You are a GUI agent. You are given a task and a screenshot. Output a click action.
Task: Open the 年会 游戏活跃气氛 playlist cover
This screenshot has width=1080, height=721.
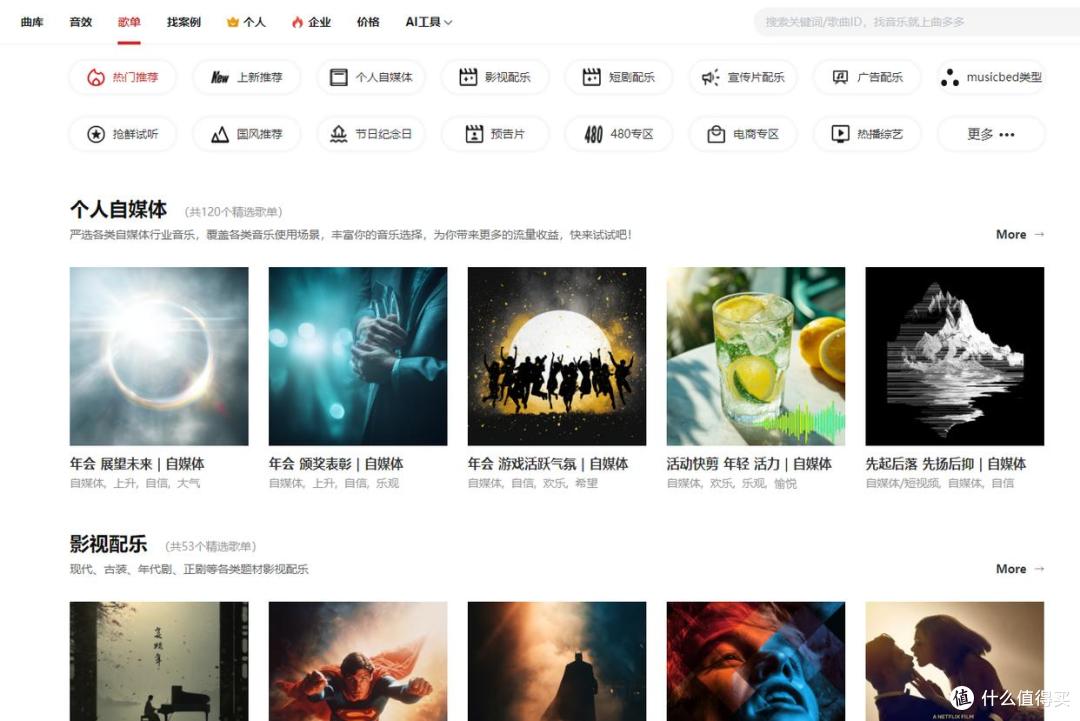(557, 356)
